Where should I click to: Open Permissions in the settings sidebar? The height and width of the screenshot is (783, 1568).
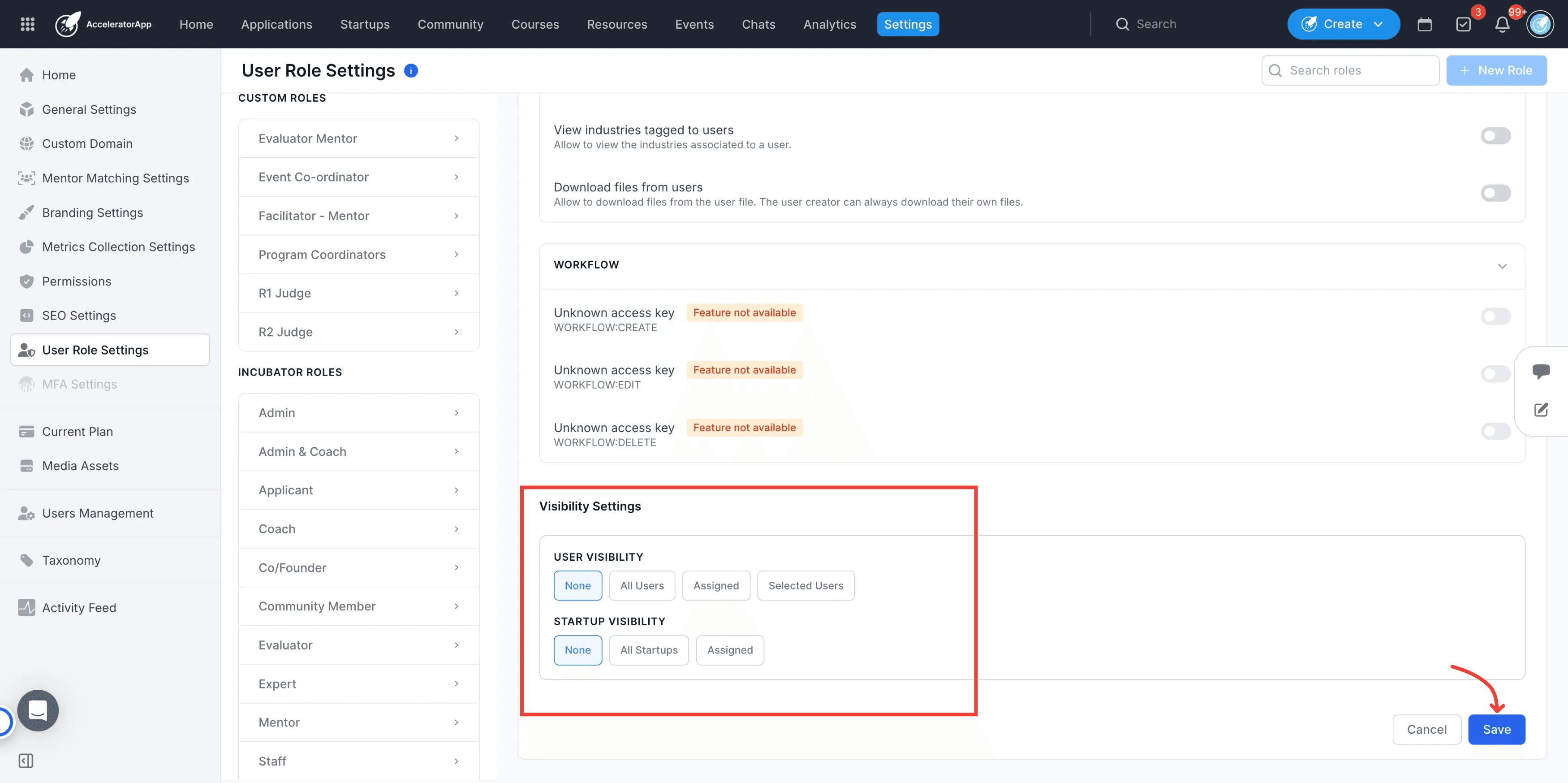click(x=77, y=281)
